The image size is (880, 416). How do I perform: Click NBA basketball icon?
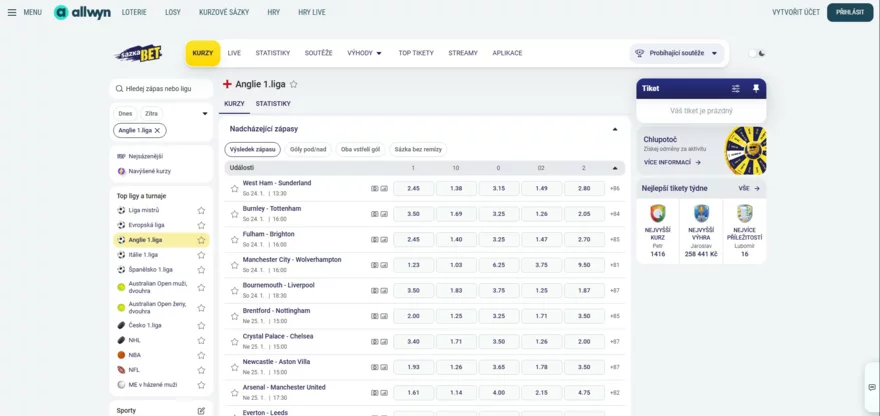tap(121, 355)
